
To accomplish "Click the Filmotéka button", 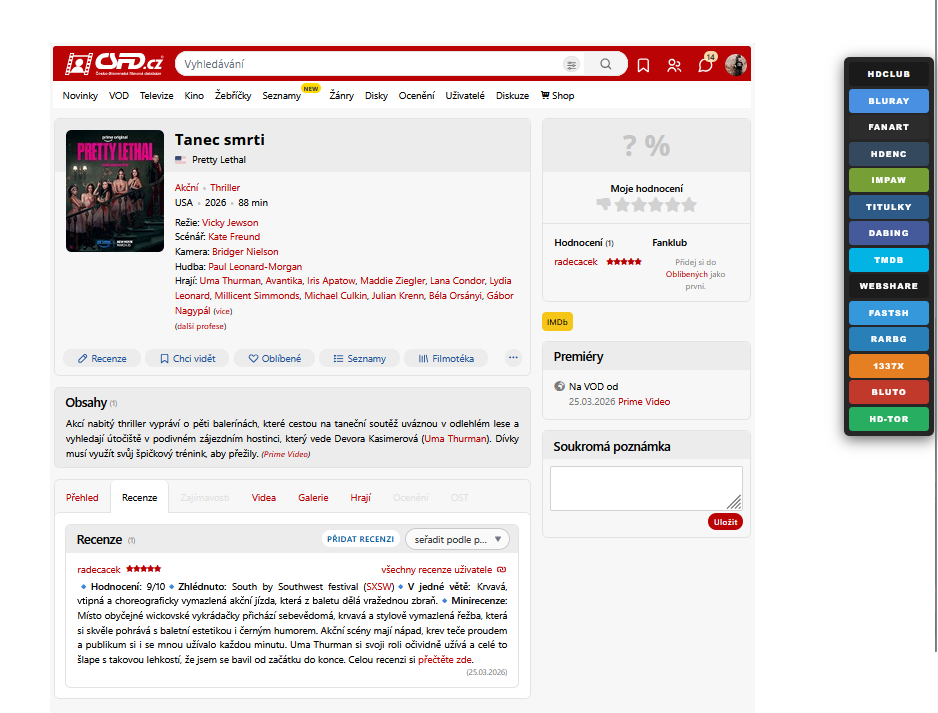I will [446, 358].
